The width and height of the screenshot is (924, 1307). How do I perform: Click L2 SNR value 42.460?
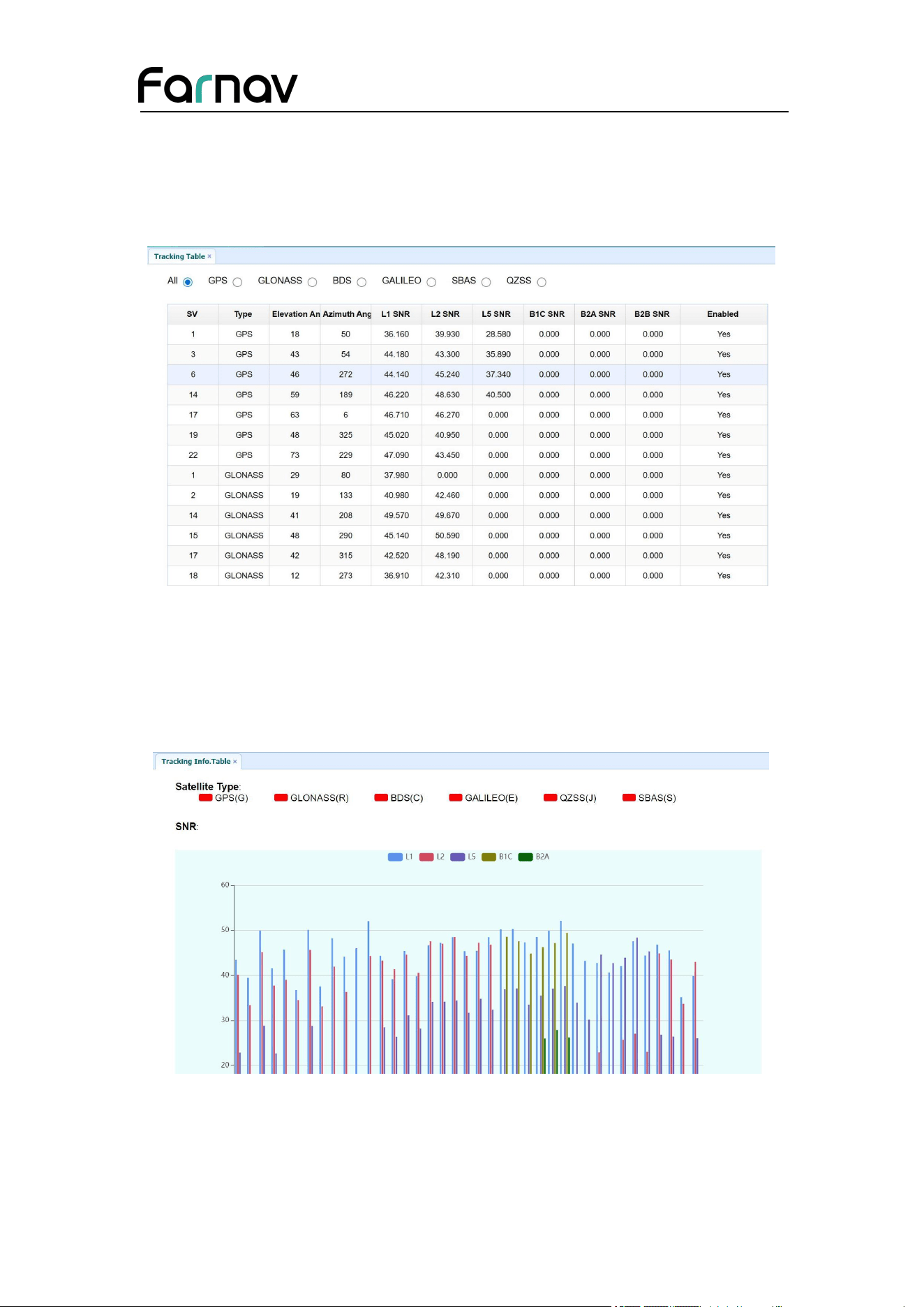tap(447, 496)
